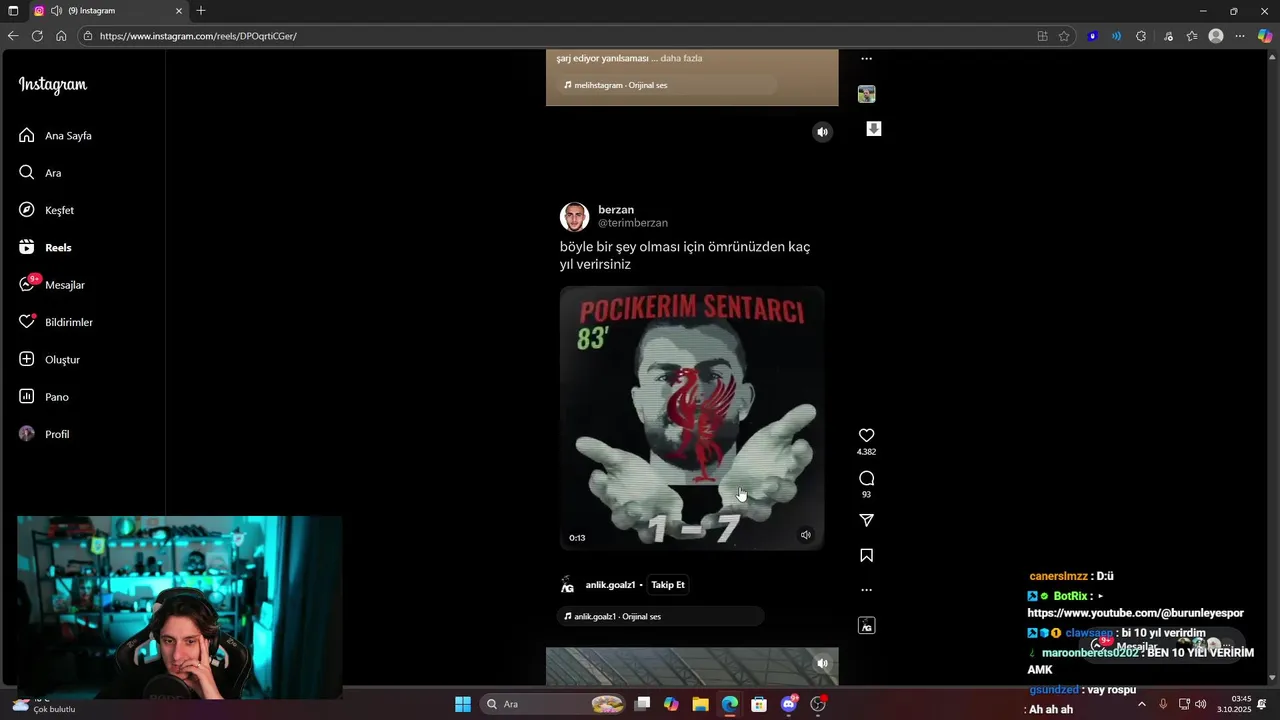
Task: Go to Keşfet explore page
Action: (46, 210)
